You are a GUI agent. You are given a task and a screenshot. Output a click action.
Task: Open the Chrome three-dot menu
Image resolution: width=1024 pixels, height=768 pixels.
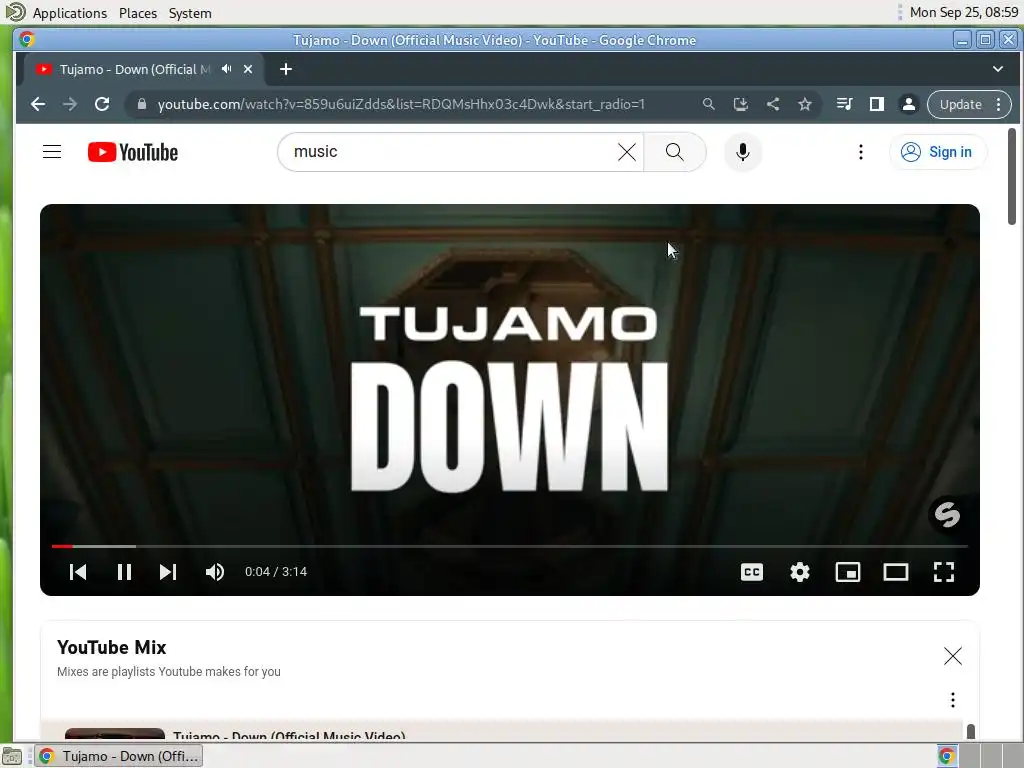[999, 104]
